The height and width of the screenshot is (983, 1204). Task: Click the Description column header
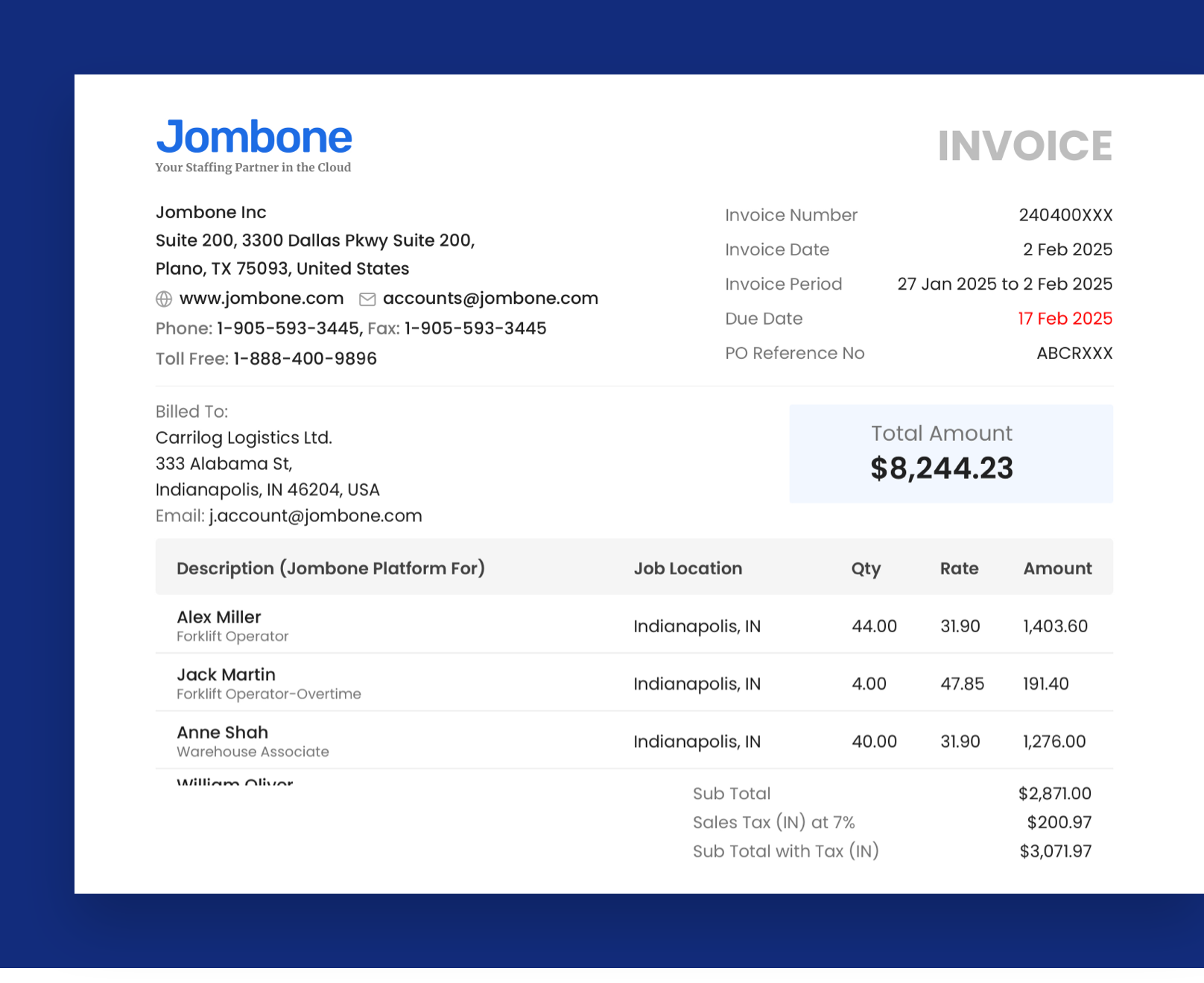[x=331, y=569]
